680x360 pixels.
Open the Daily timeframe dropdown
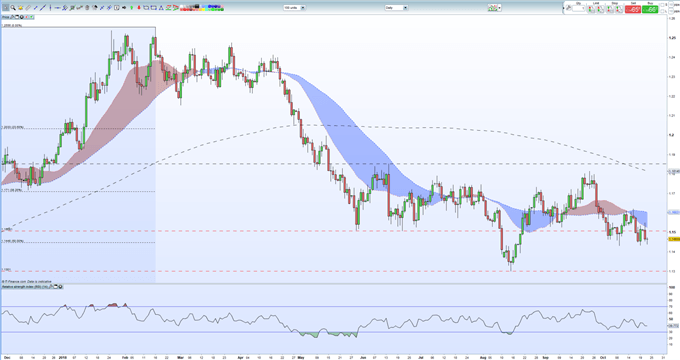[x=396, y=7]
